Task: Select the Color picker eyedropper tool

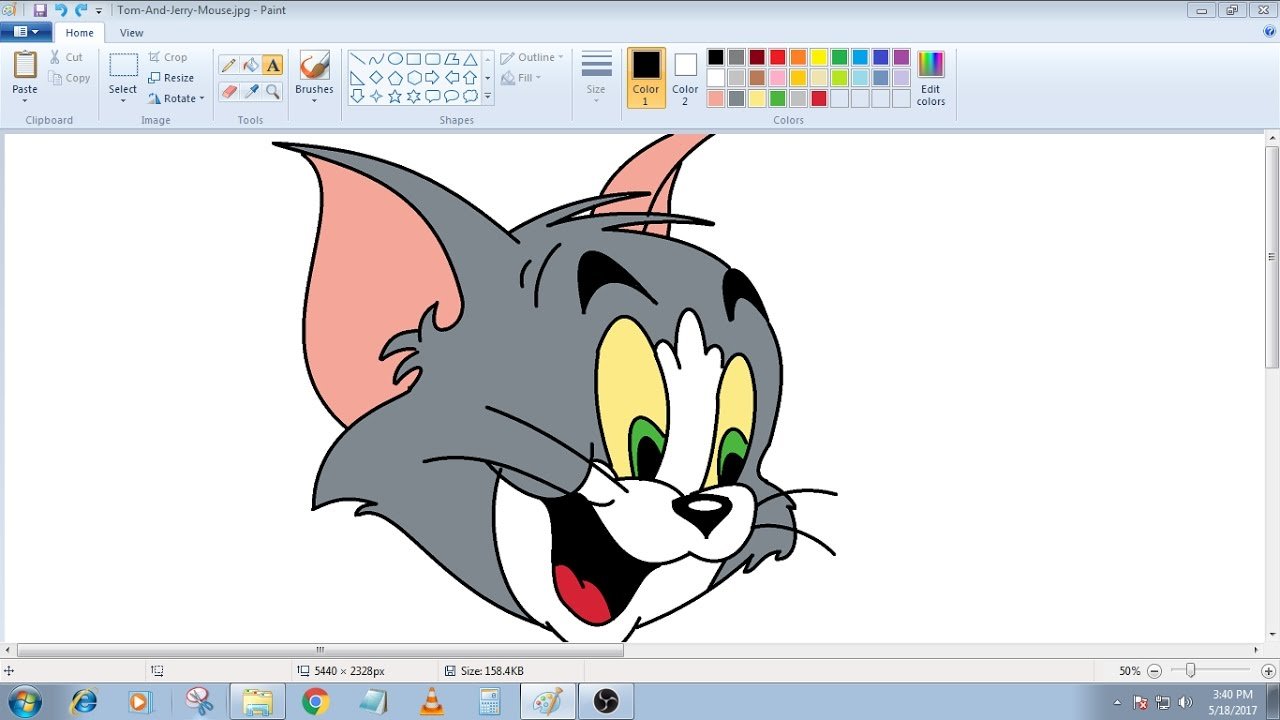Action: click(x=251, y=92)
